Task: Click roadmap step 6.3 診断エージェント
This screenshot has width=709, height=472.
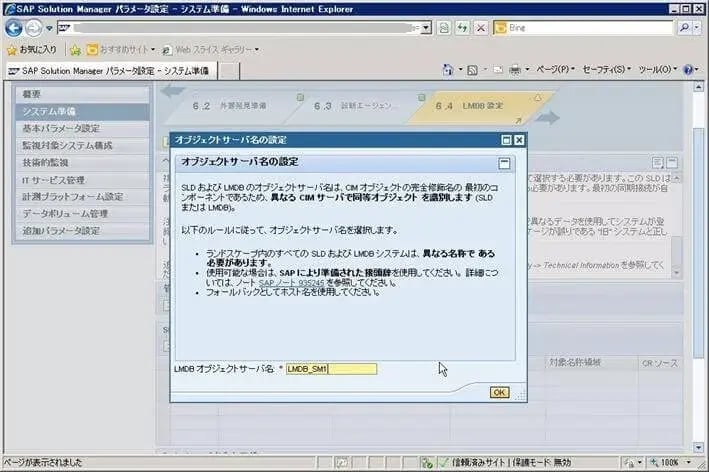Action: [x=356, y=106]
